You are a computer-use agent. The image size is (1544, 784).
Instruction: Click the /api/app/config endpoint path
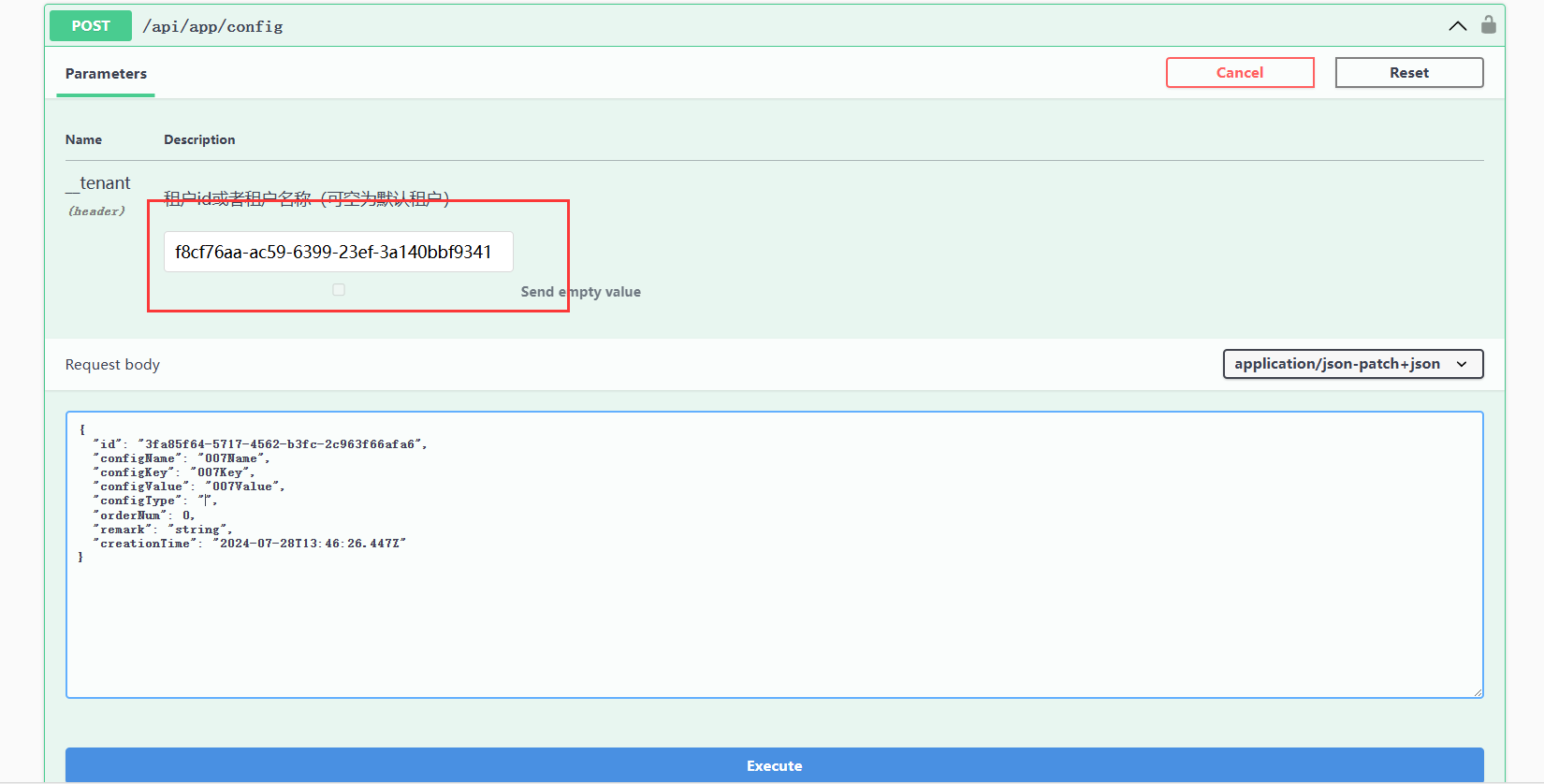point(212,27)
